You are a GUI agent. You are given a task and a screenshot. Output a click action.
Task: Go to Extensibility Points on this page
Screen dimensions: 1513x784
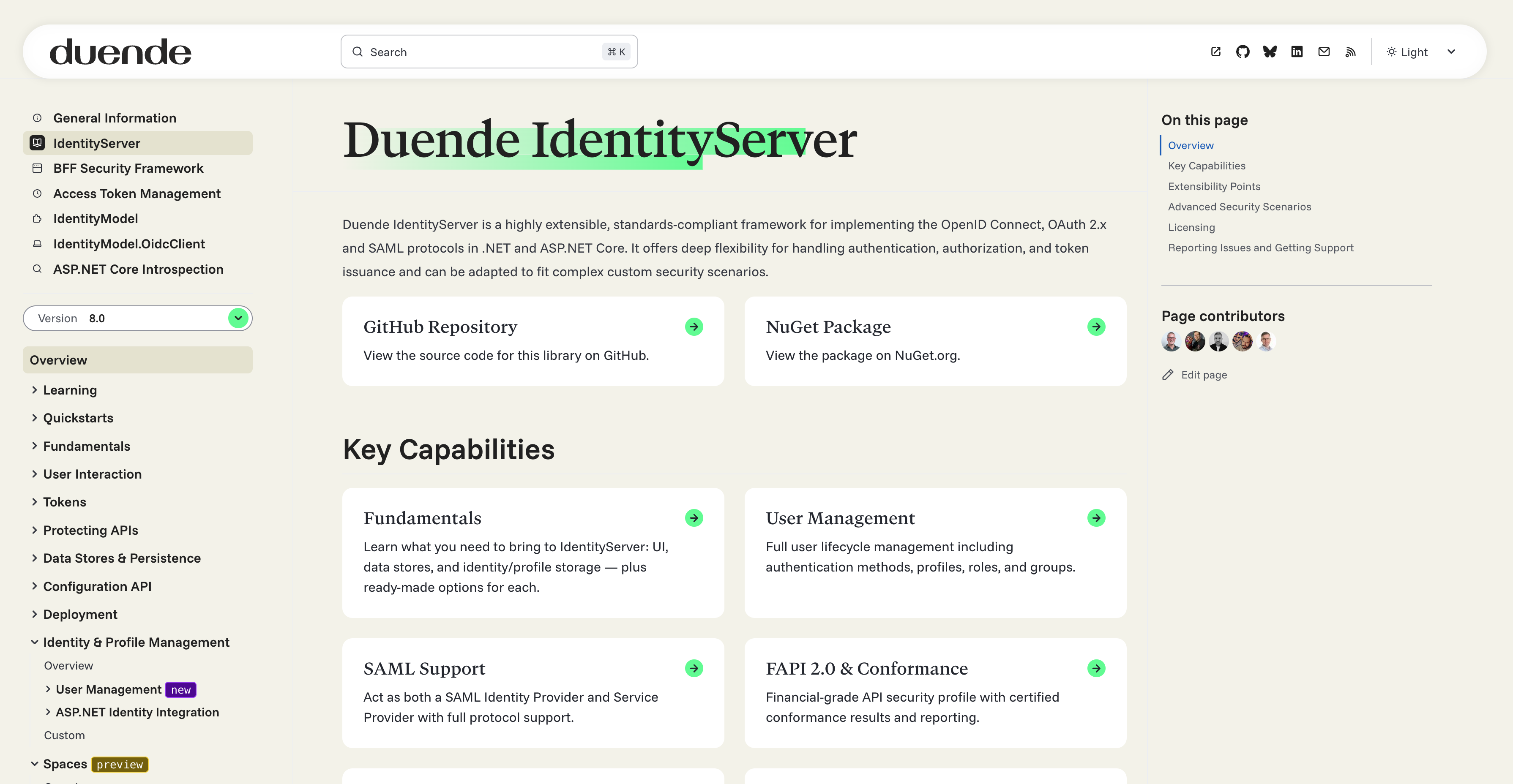(1214, 187)
